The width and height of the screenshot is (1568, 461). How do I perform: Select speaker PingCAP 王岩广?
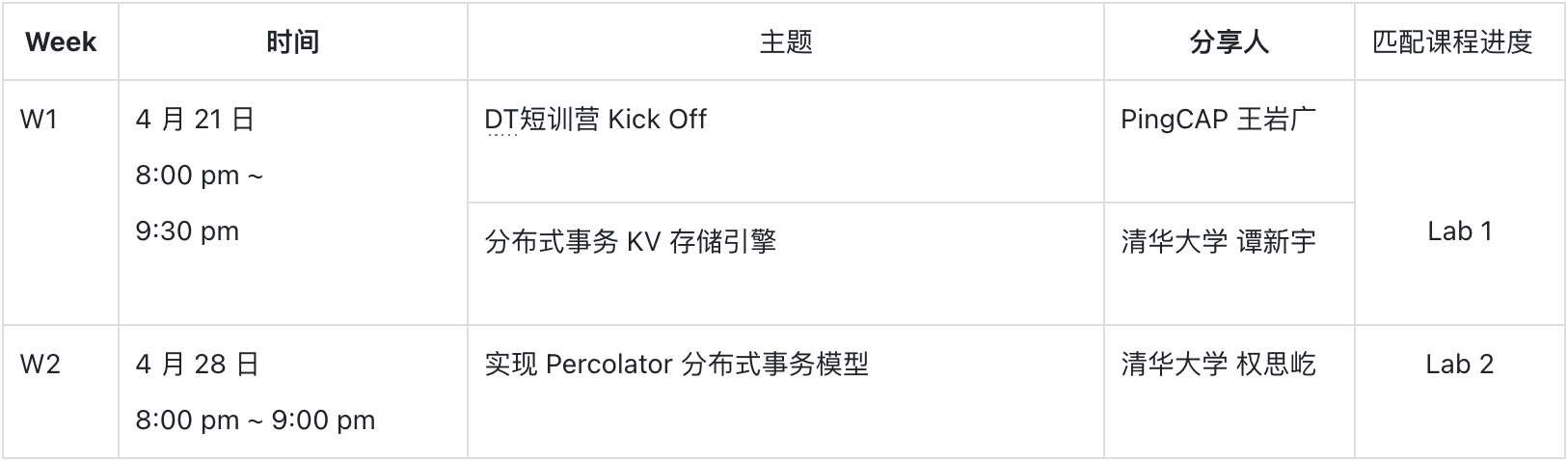tap(1218, 120)
